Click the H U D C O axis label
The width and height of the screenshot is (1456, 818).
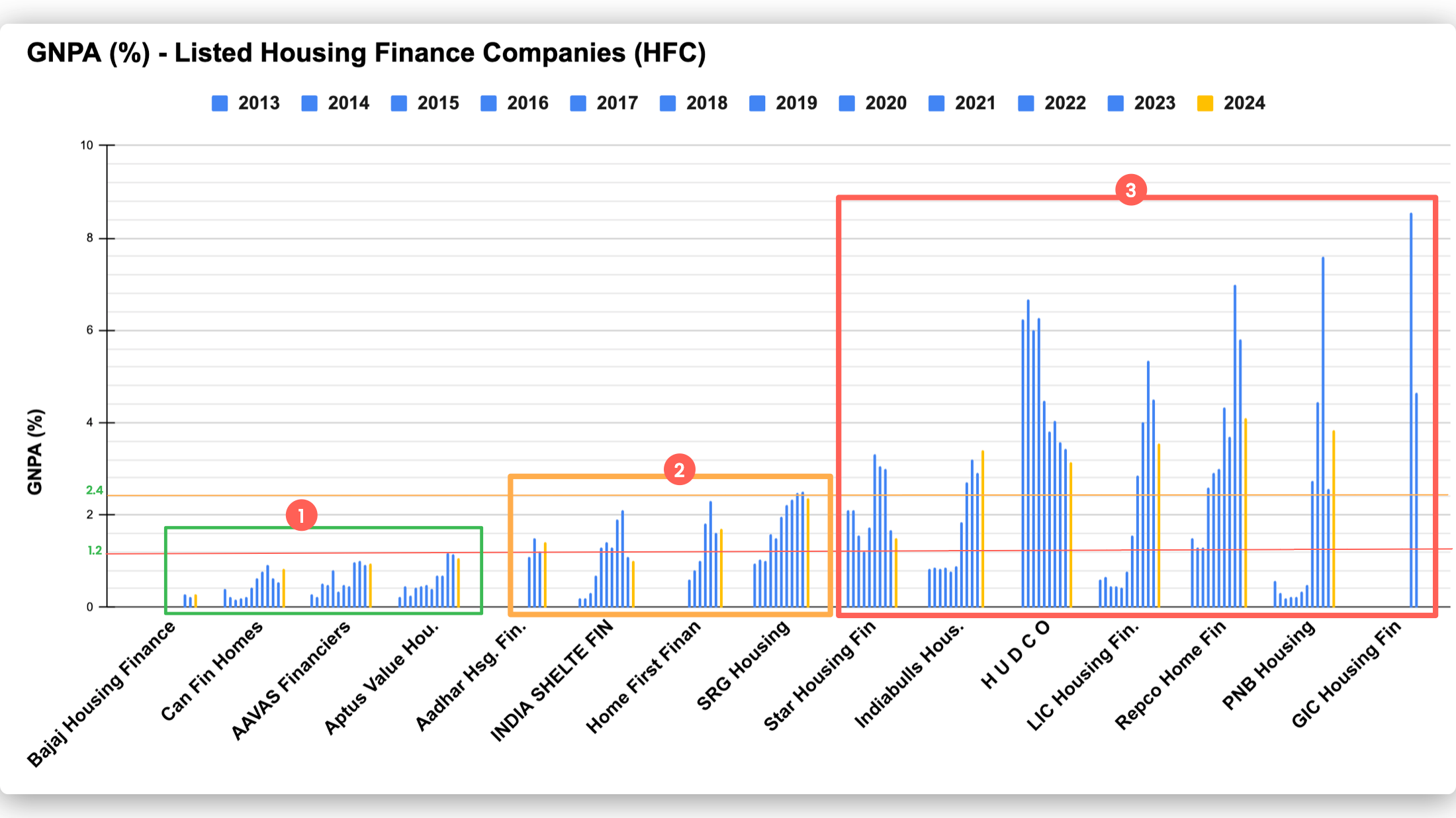pyautogui.click(x=1015, y=655)
